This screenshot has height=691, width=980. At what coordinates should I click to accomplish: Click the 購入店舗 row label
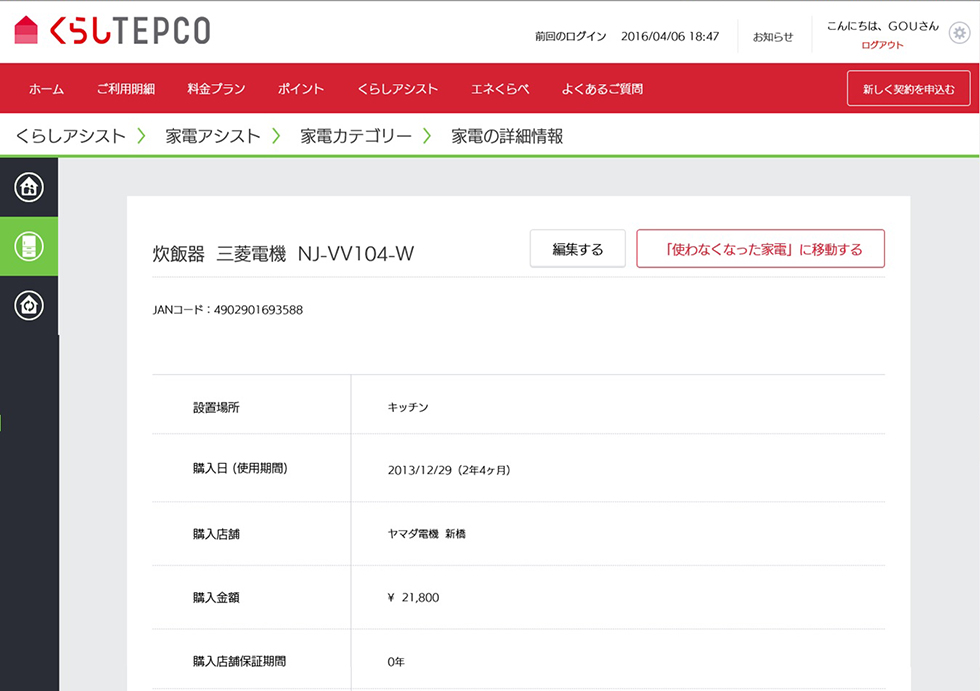[216, 534]
